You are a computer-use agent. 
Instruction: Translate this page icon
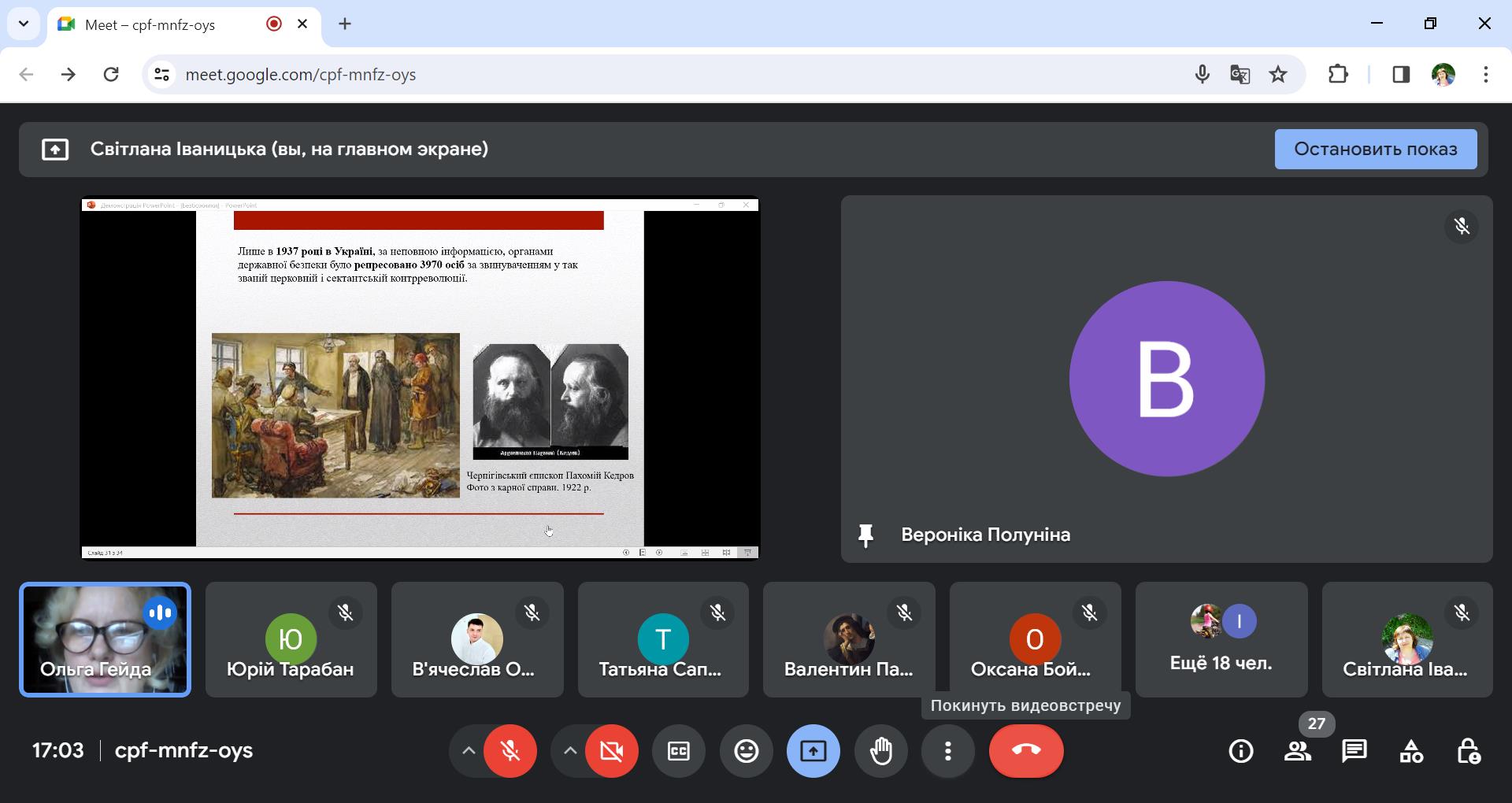(1240, 74)
